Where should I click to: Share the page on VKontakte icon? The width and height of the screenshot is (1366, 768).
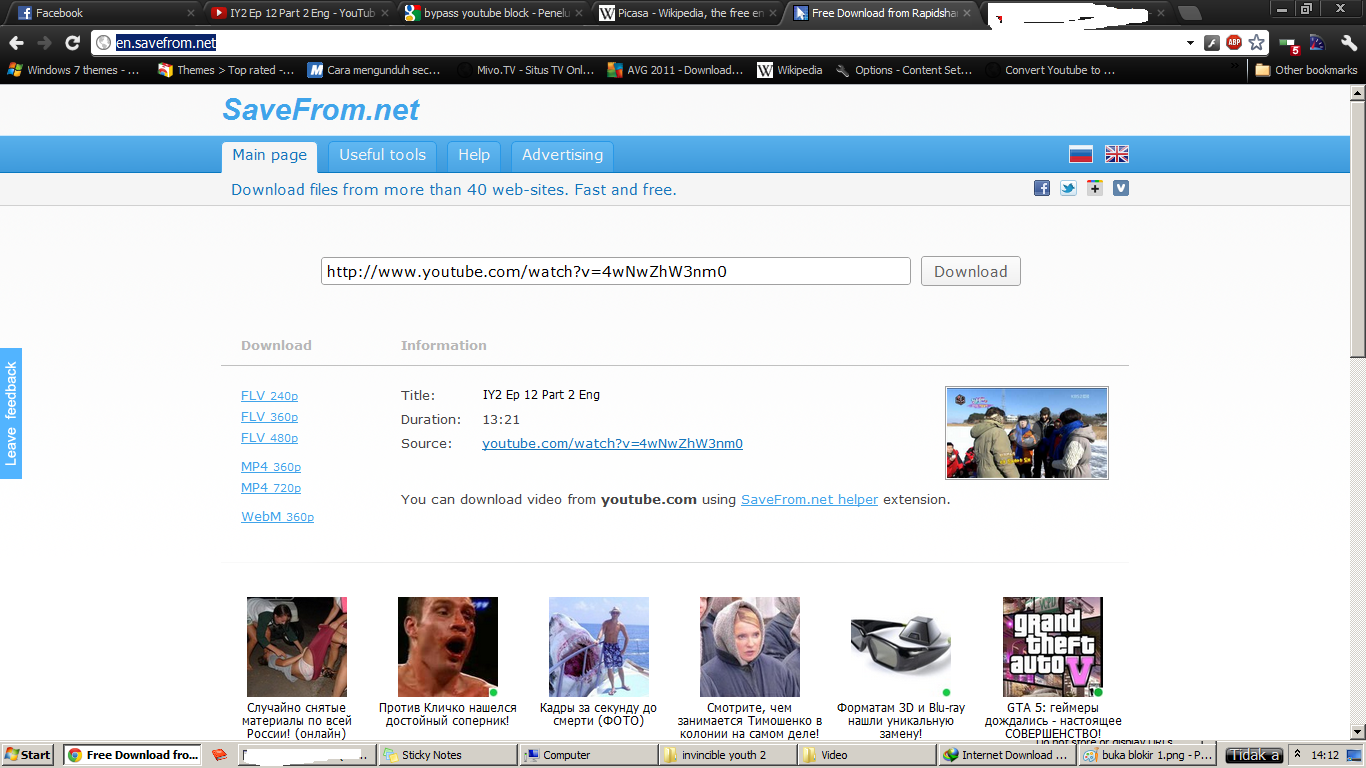pyautogui.click(x=1121, y=188)
